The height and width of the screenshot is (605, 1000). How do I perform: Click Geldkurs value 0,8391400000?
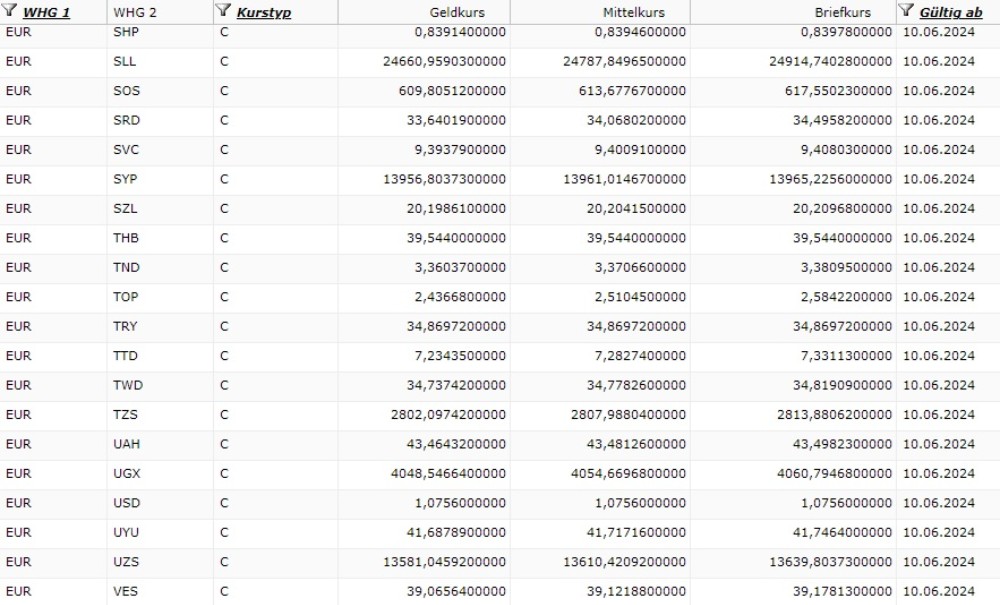(460, 32)
